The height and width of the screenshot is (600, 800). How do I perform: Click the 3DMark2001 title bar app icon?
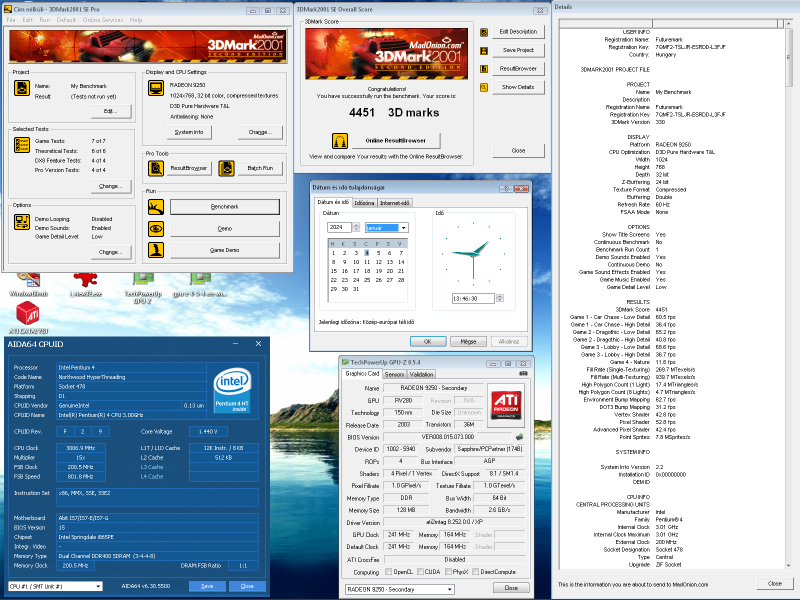click(x=8, y=9)
